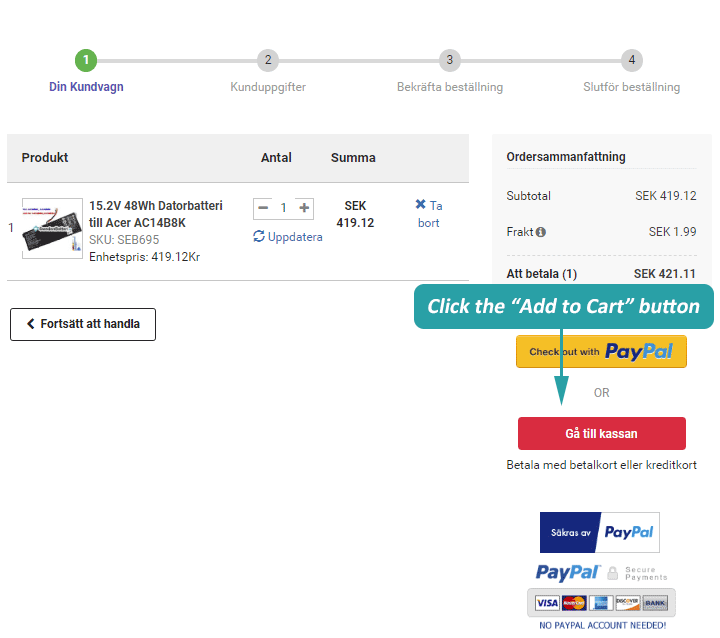Click the Discover card icon
This screenshot has height=638, width=720.
tap(628, 603)
